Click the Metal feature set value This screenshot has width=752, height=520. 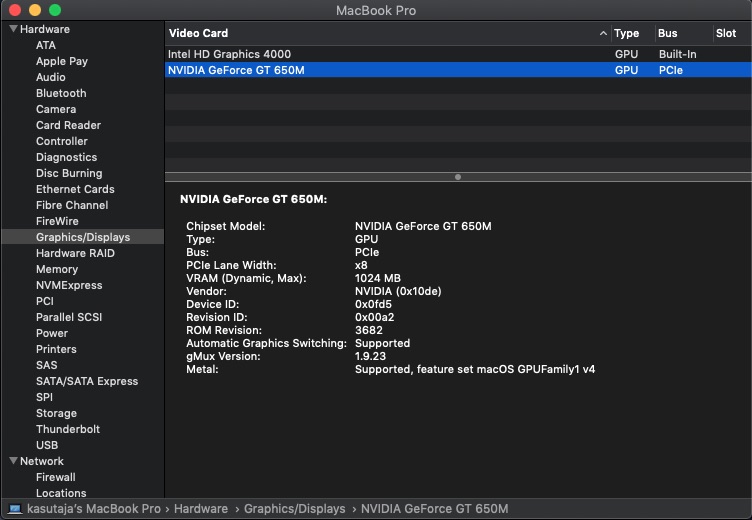[475, 369]
